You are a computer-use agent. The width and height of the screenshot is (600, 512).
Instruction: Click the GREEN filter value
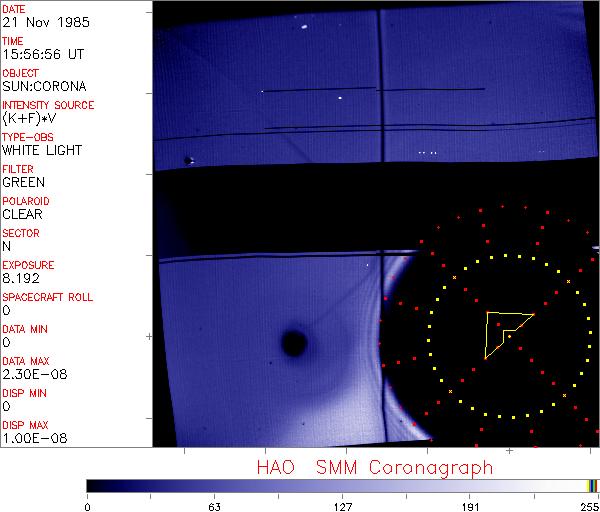(x=23, y=183)
